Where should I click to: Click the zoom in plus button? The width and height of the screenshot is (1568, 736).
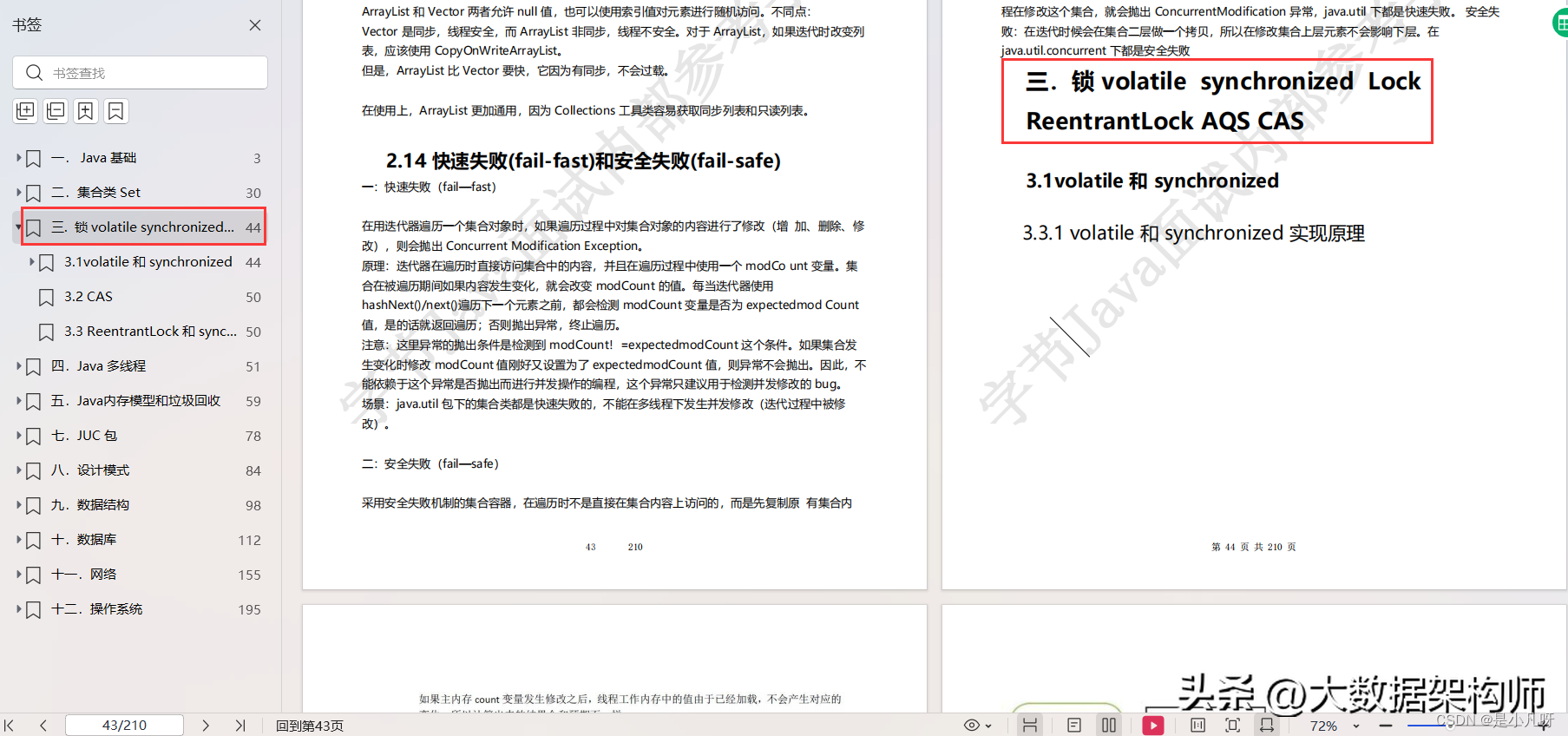point(1544,726)
